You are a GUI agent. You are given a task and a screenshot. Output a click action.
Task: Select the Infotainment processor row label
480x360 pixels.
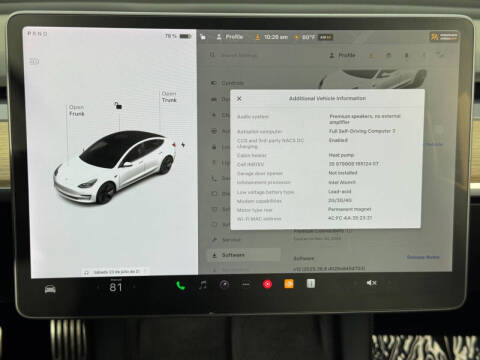[264, 182]
